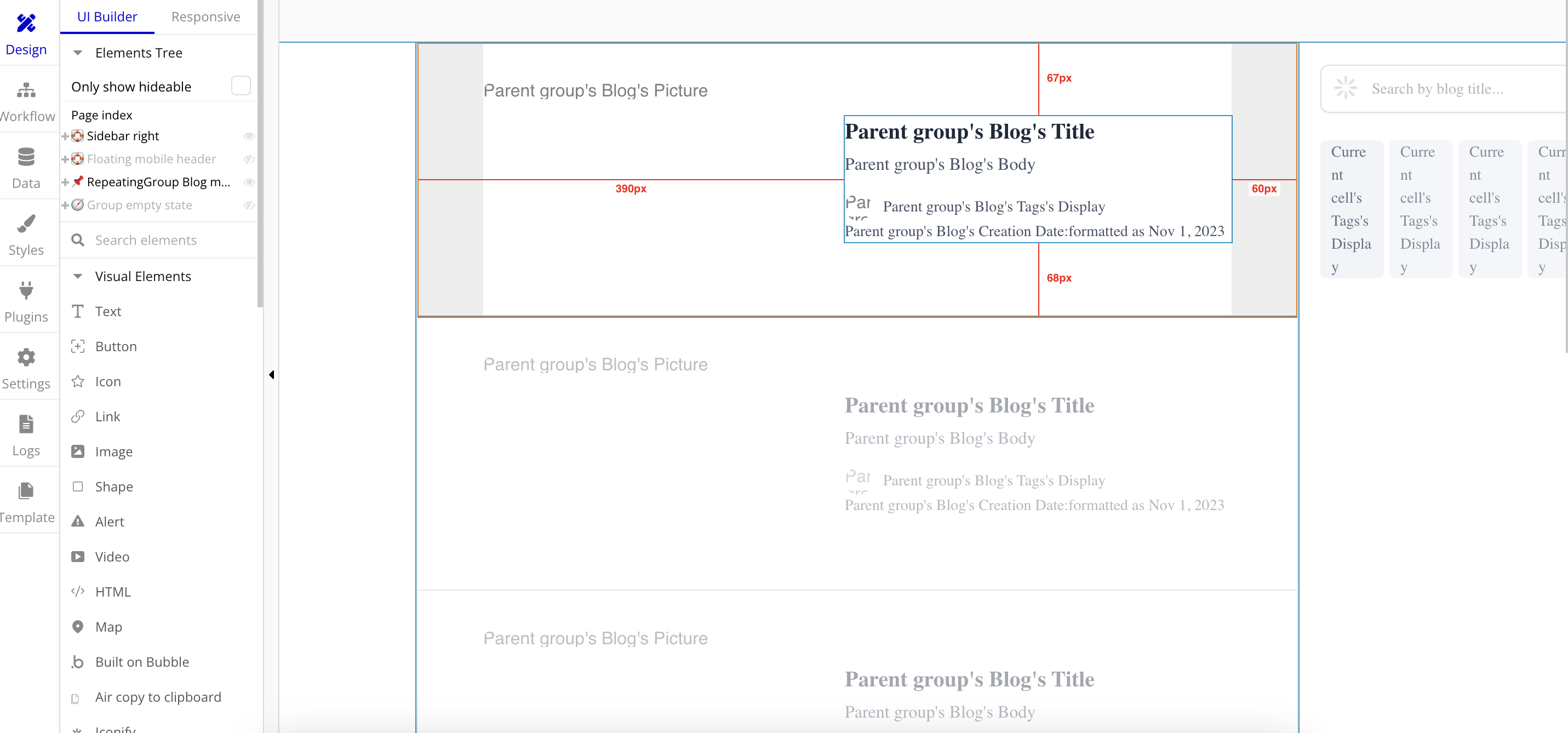Open the Settings gear icon
Image resolution: width=1568 pixels, height=733 pixels.
click(26, 357)
